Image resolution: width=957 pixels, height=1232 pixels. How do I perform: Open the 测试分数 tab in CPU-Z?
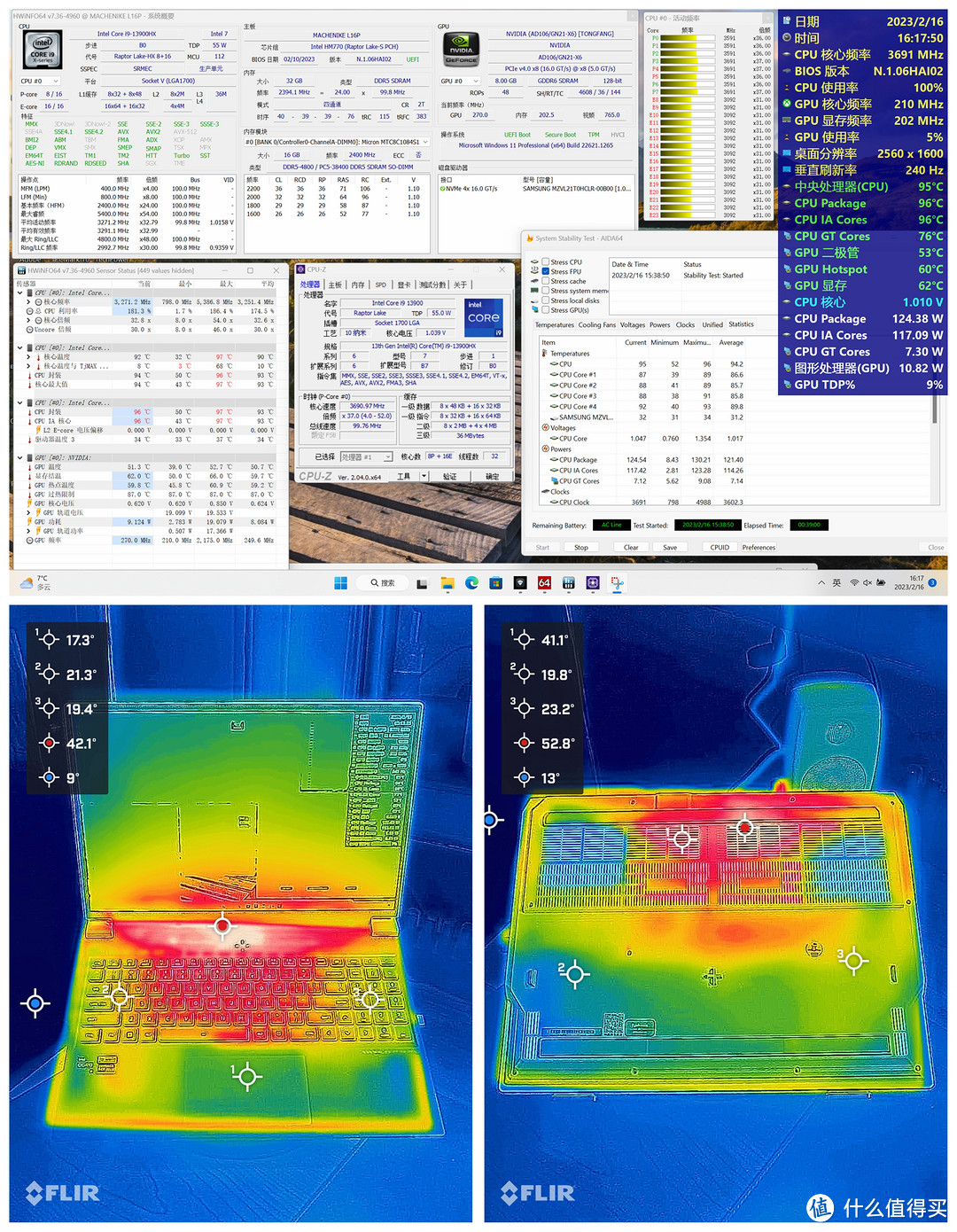pyautogui.click(x=432, y=285)
